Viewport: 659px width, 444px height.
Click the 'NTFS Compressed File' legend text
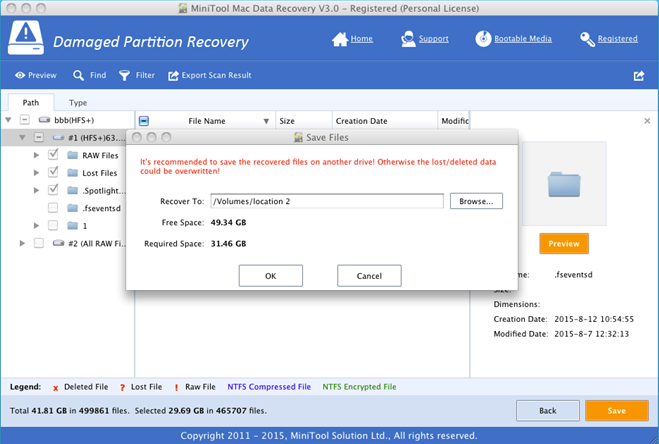tap(269, 387)
